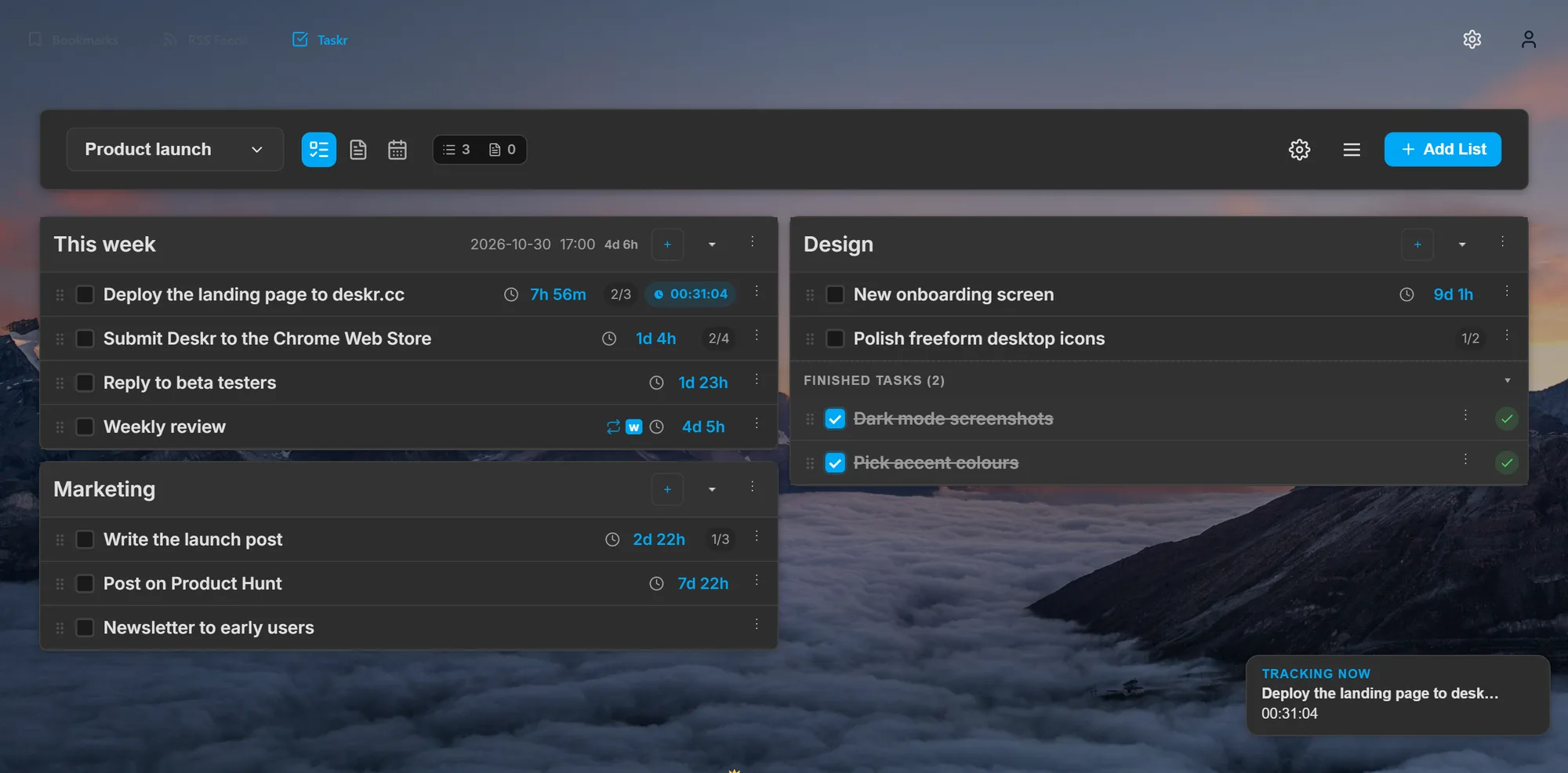This screenshot has height=773, width=1568.
Task: Click the 2026-10-30 17:00 due date
Action: click(532, 245)
